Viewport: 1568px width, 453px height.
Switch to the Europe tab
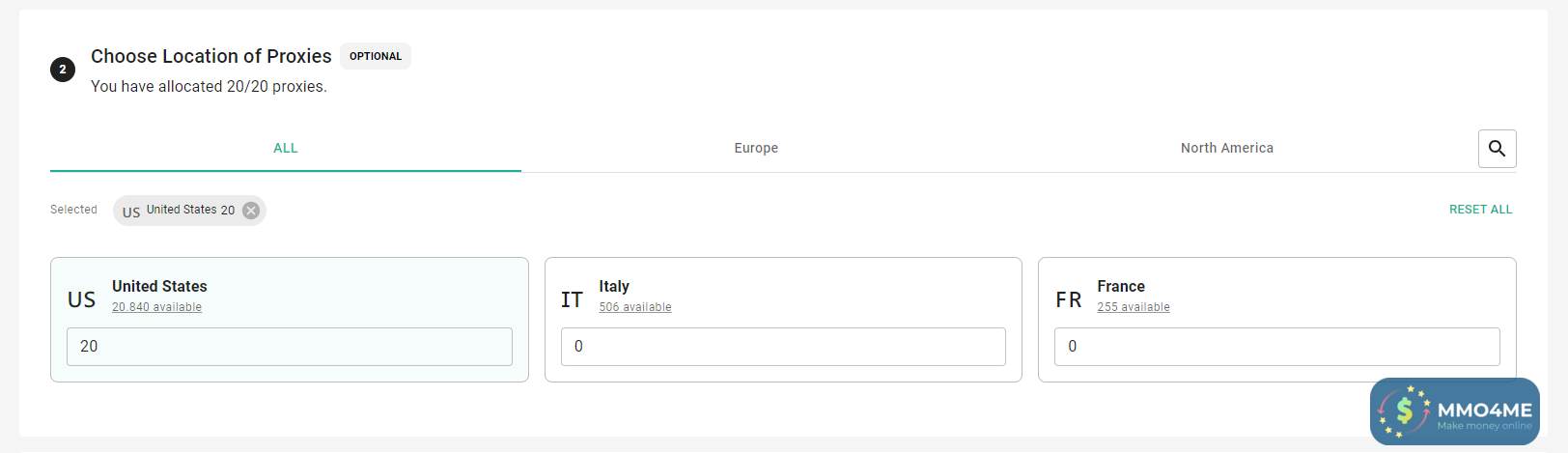point(756,148)
